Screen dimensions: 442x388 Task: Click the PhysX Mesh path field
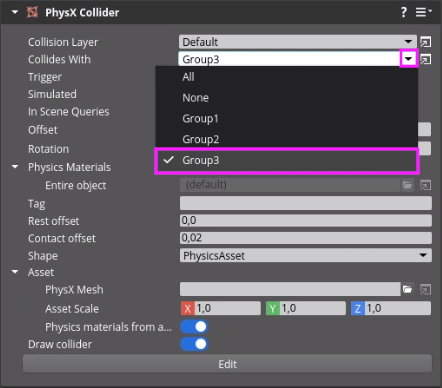(x=290, y=289)
